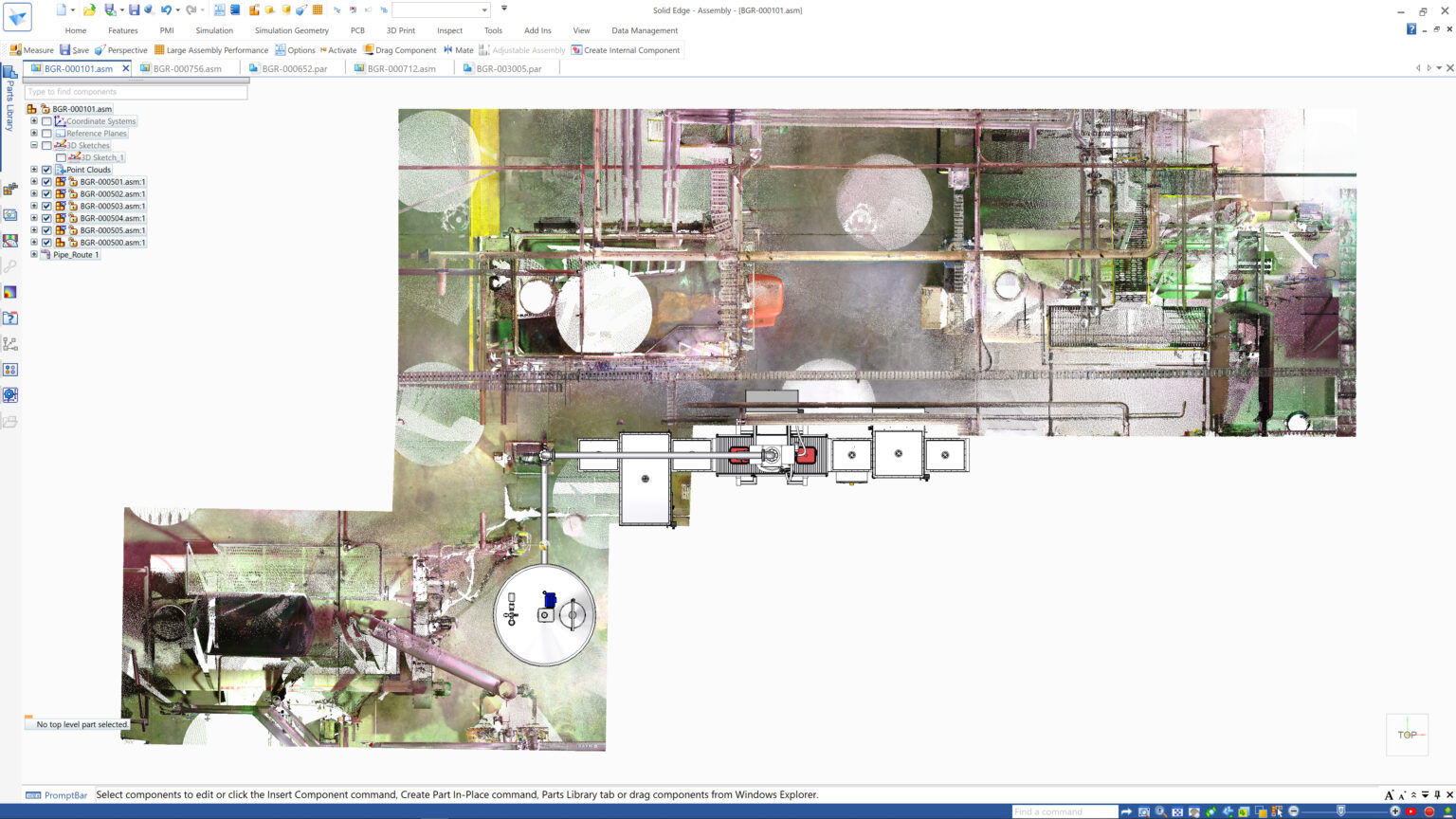Viewport: 1456px width, 819px height.
Task: Click the Zoom Area icon in the status bar
Action: (x=1143, y=811)
